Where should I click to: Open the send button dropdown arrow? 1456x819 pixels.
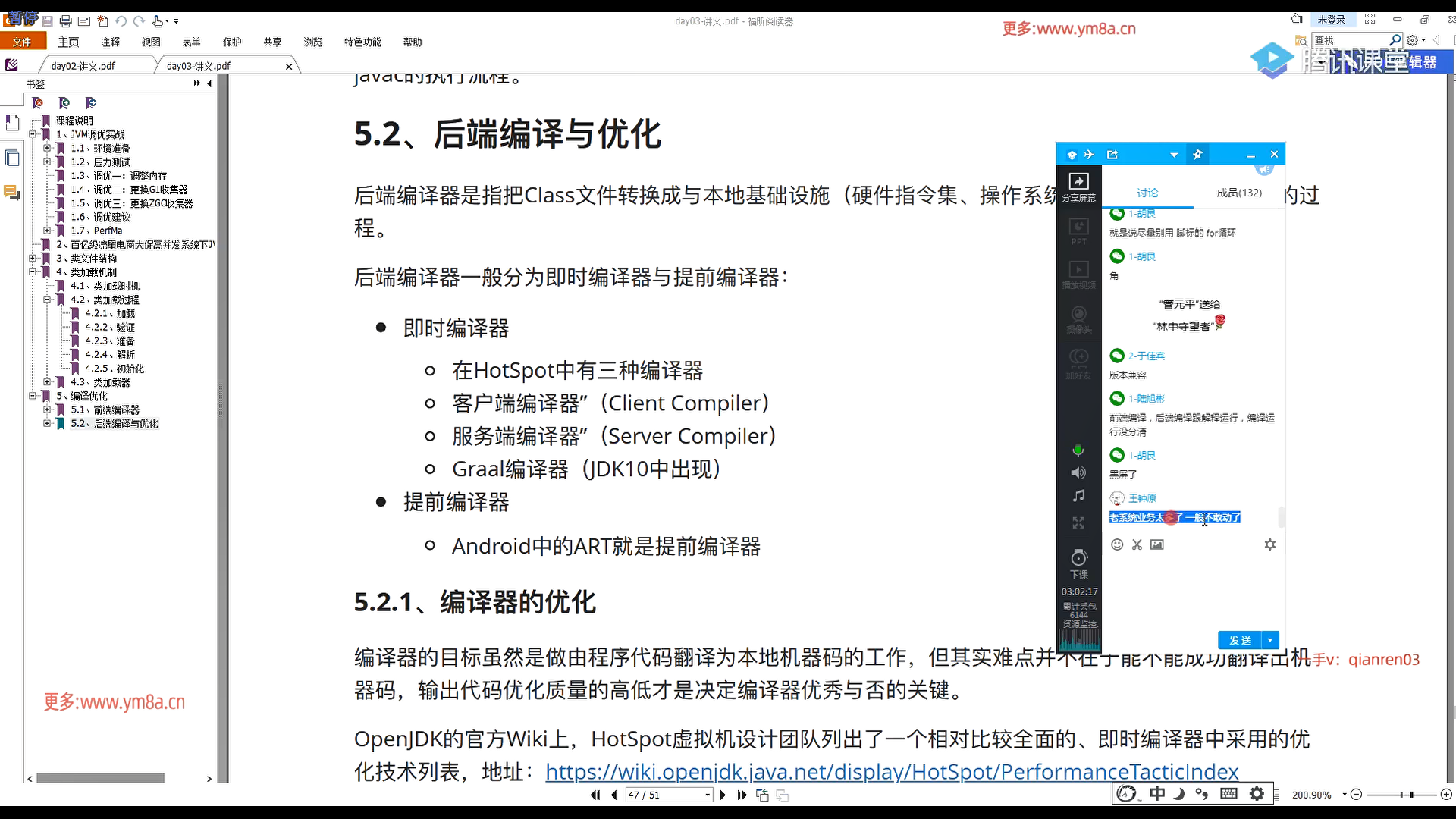(x=1270, y=641)
